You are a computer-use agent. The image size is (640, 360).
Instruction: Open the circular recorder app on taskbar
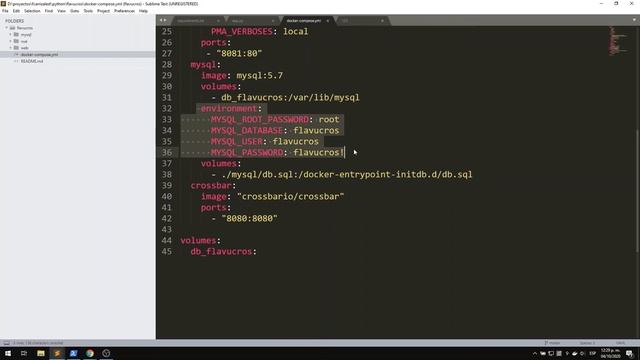click(106, 353)
